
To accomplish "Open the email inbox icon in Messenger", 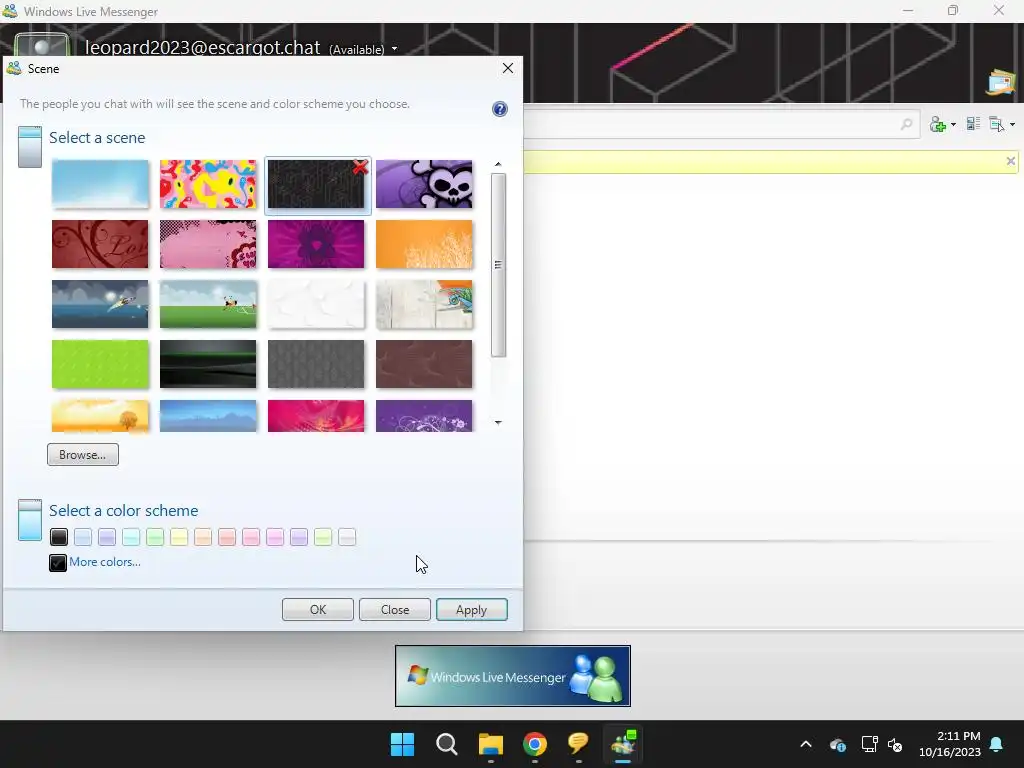I will click(1001, 82).
